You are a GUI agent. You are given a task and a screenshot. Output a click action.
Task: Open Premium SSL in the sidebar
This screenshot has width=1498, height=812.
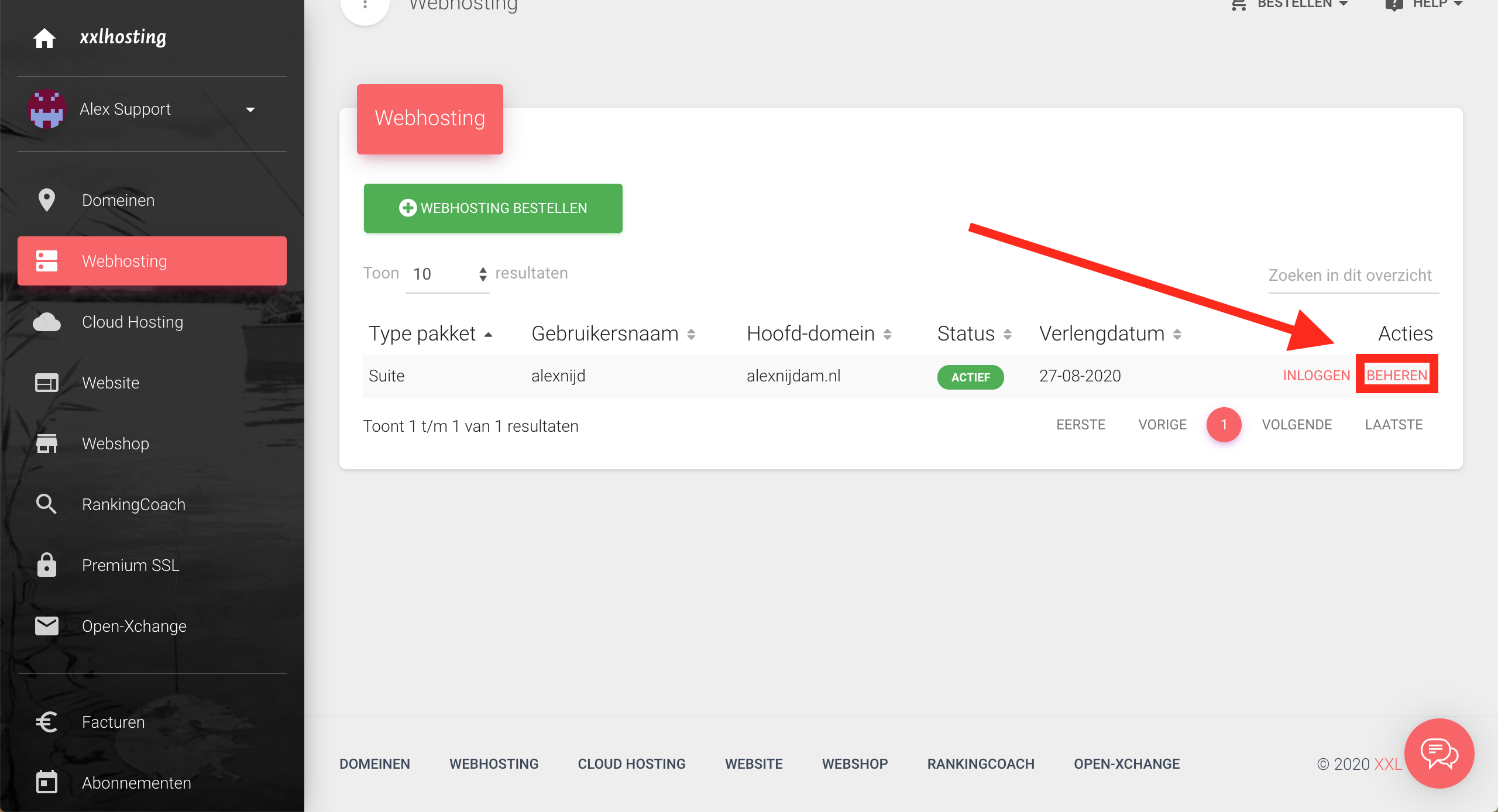152,565
